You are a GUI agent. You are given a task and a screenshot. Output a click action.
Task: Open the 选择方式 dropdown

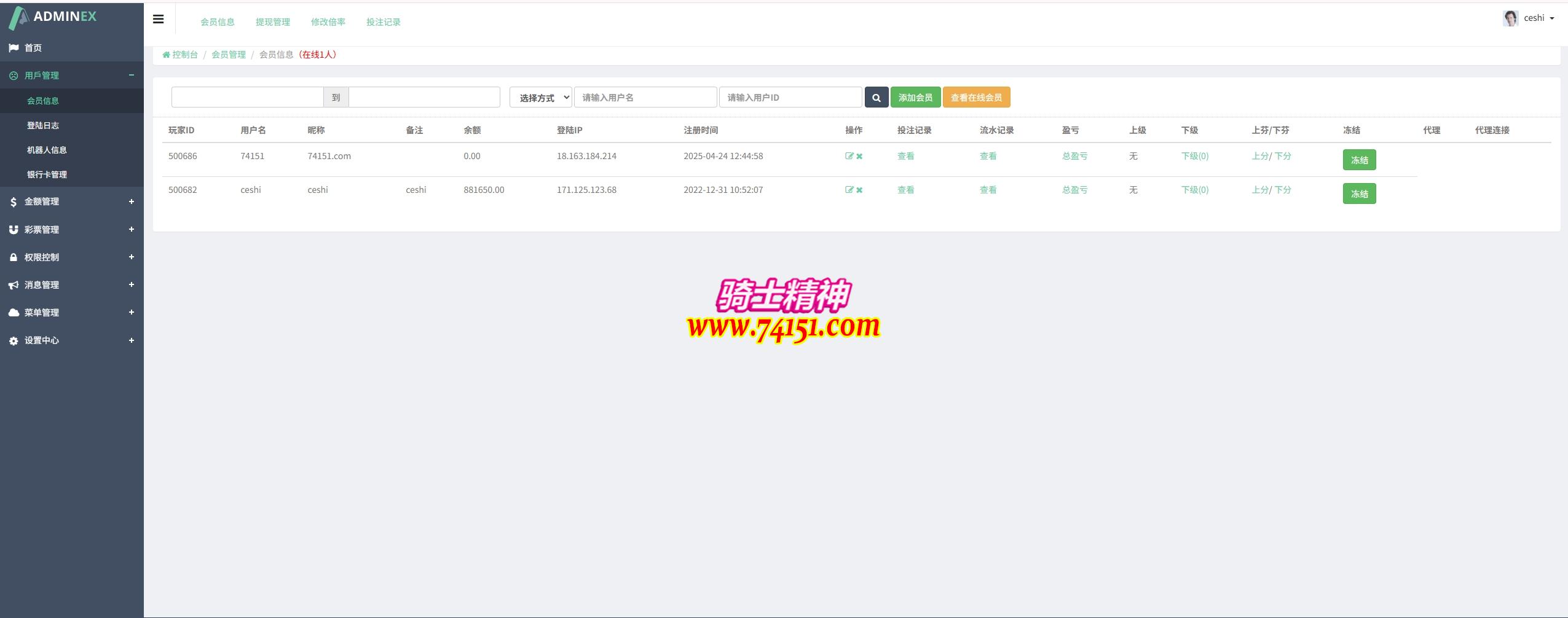[540, 98]
